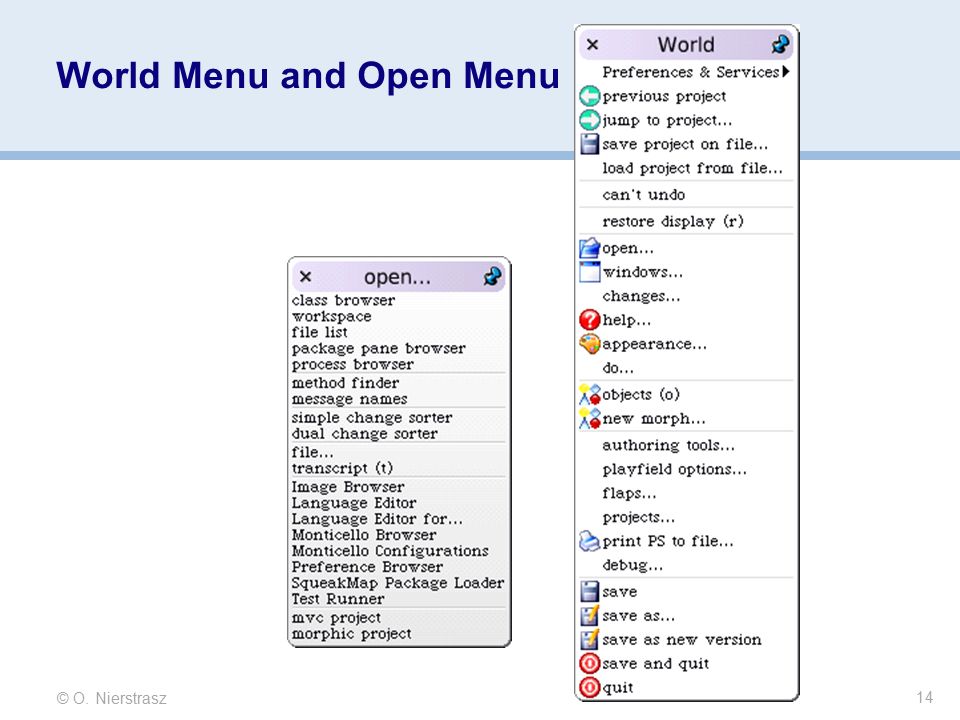Close the open... menu with the X

306,277
